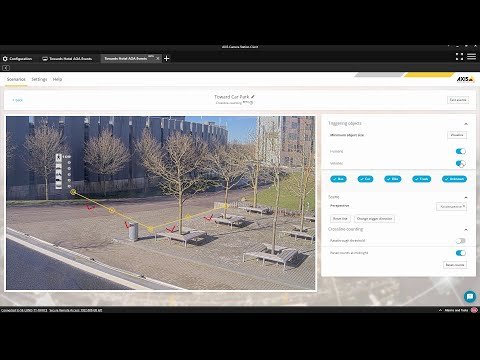This screenshot has height=360, width=480.
Task: Deselect the Truck vehicle chip
Action: [x=422, y=179]
